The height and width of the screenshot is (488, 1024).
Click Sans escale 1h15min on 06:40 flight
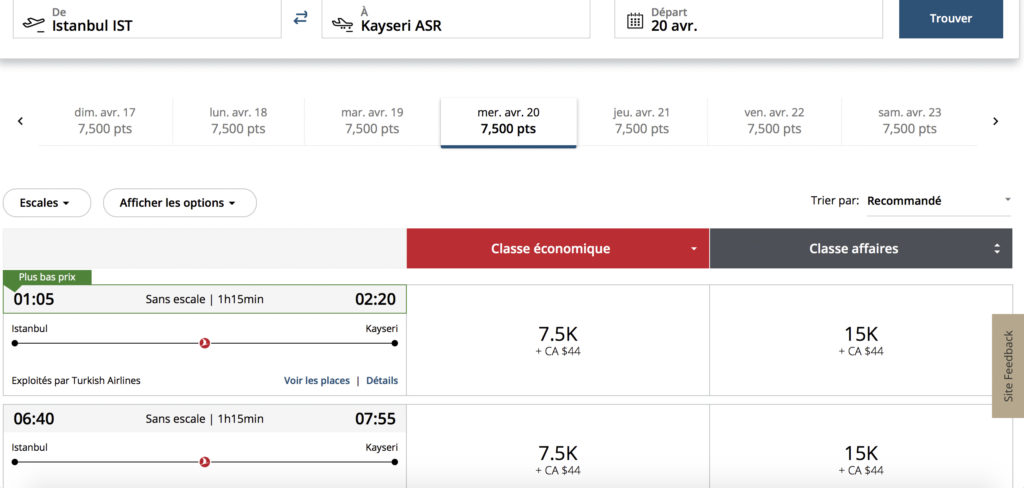point(204,419)
